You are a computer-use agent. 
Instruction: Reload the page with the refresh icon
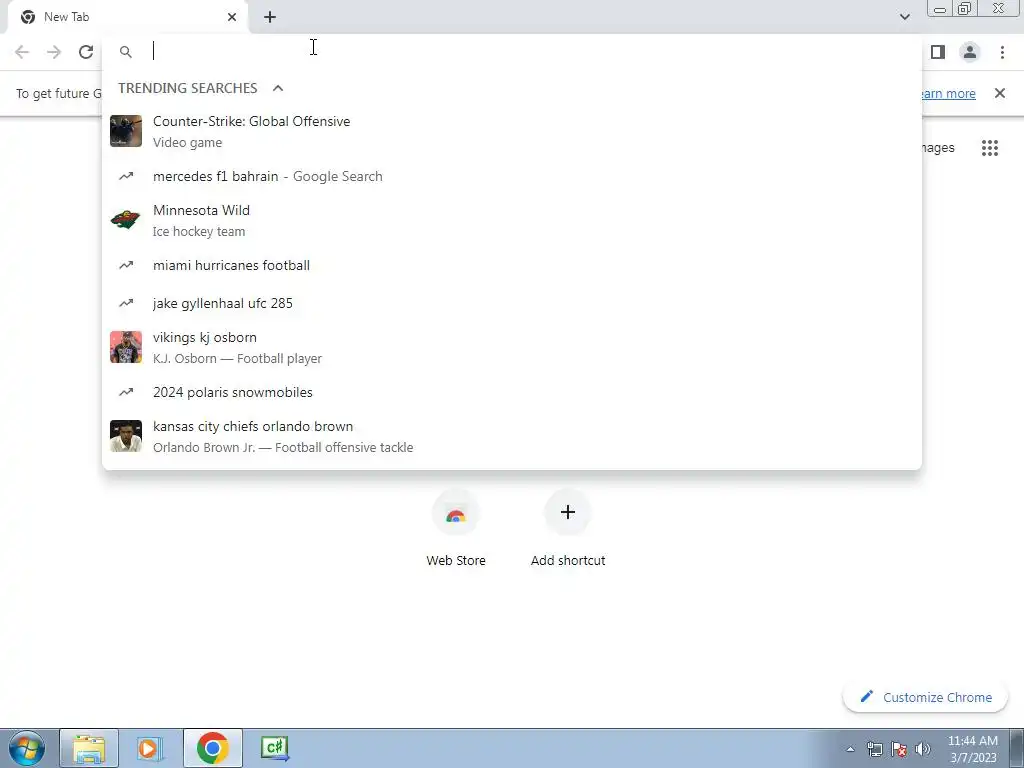click(x=86, y=52)
